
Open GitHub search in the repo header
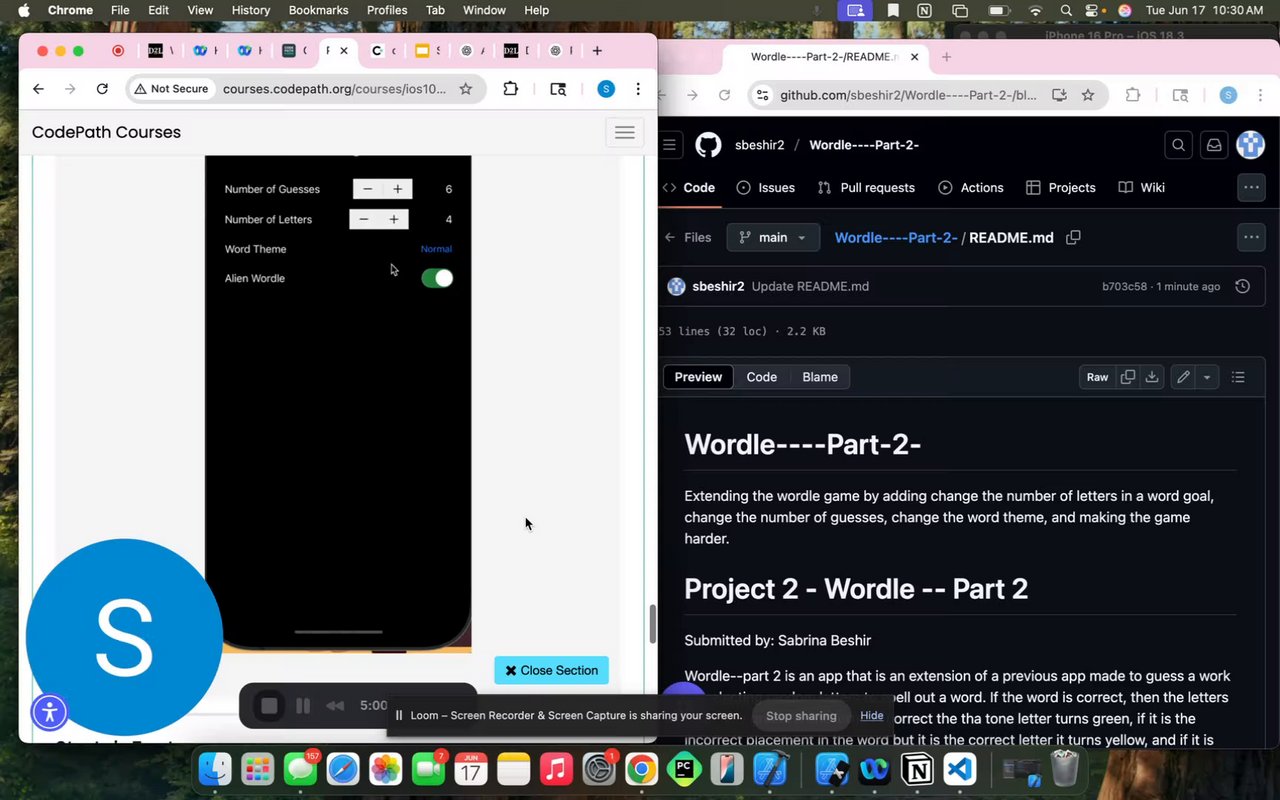coord(1179,145)
